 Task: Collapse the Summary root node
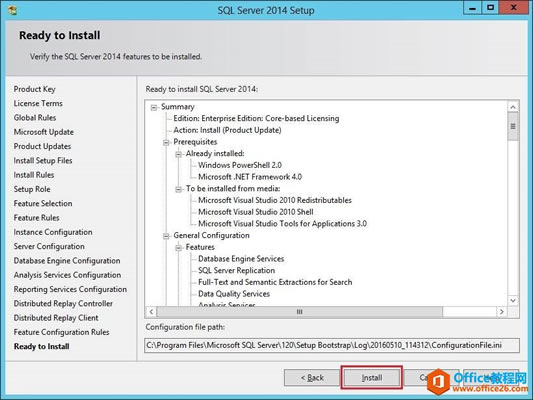[154, 107]
